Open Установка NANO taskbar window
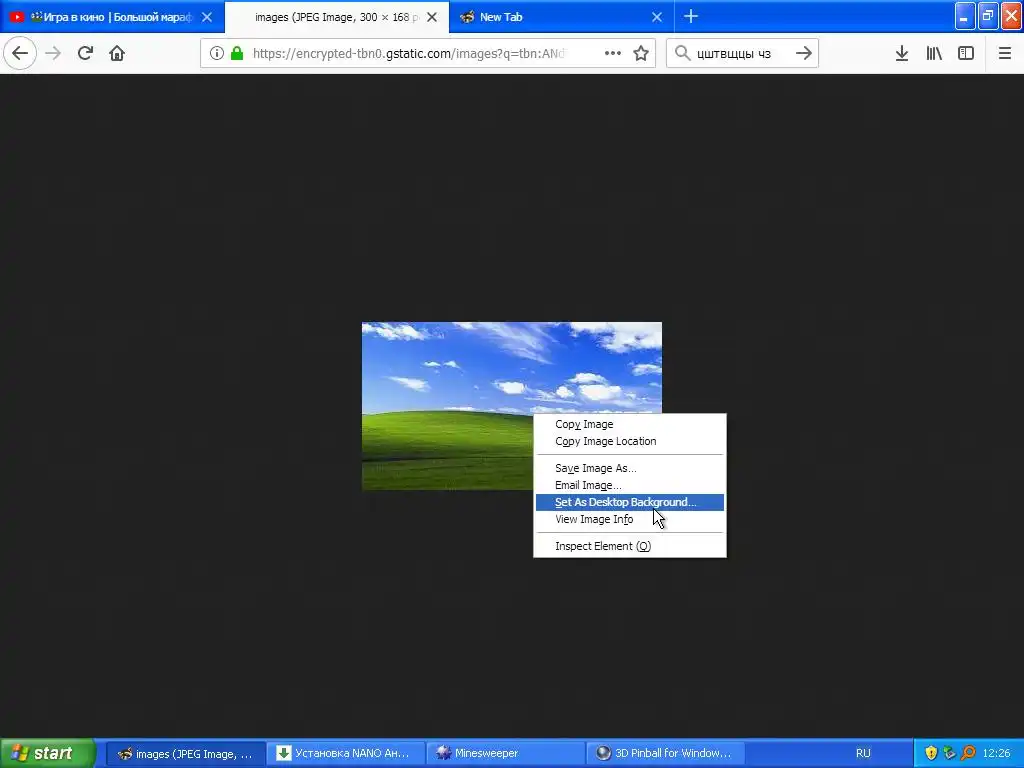 [345, 754]
